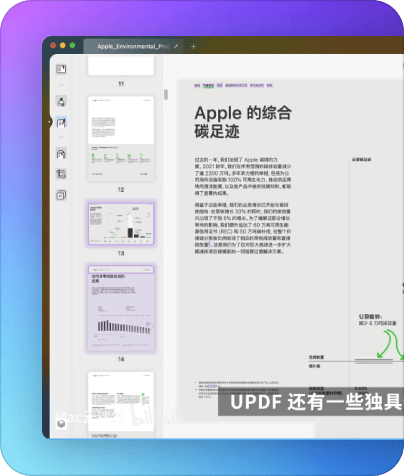Minimize the UPDF window with yellow button
Viewport: 404px width, 476px height.
coord(63,45)
